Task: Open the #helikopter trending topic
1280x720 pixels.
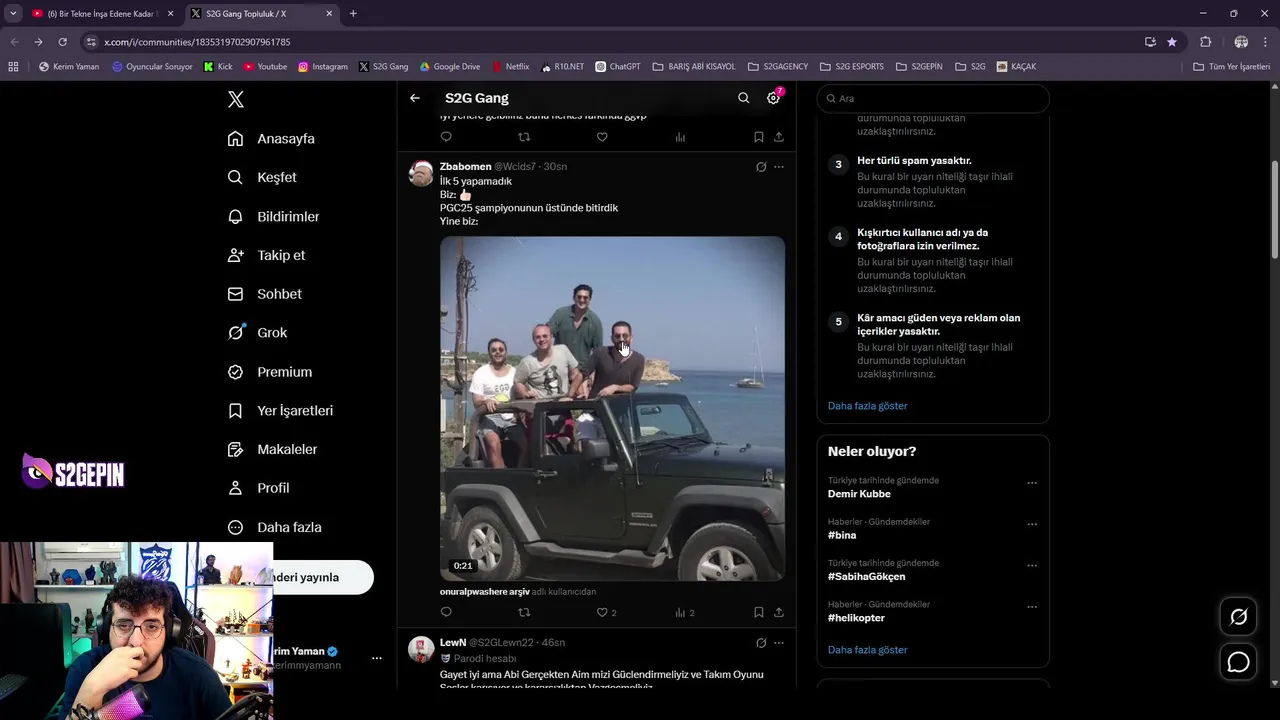Action: pos(856,618)
